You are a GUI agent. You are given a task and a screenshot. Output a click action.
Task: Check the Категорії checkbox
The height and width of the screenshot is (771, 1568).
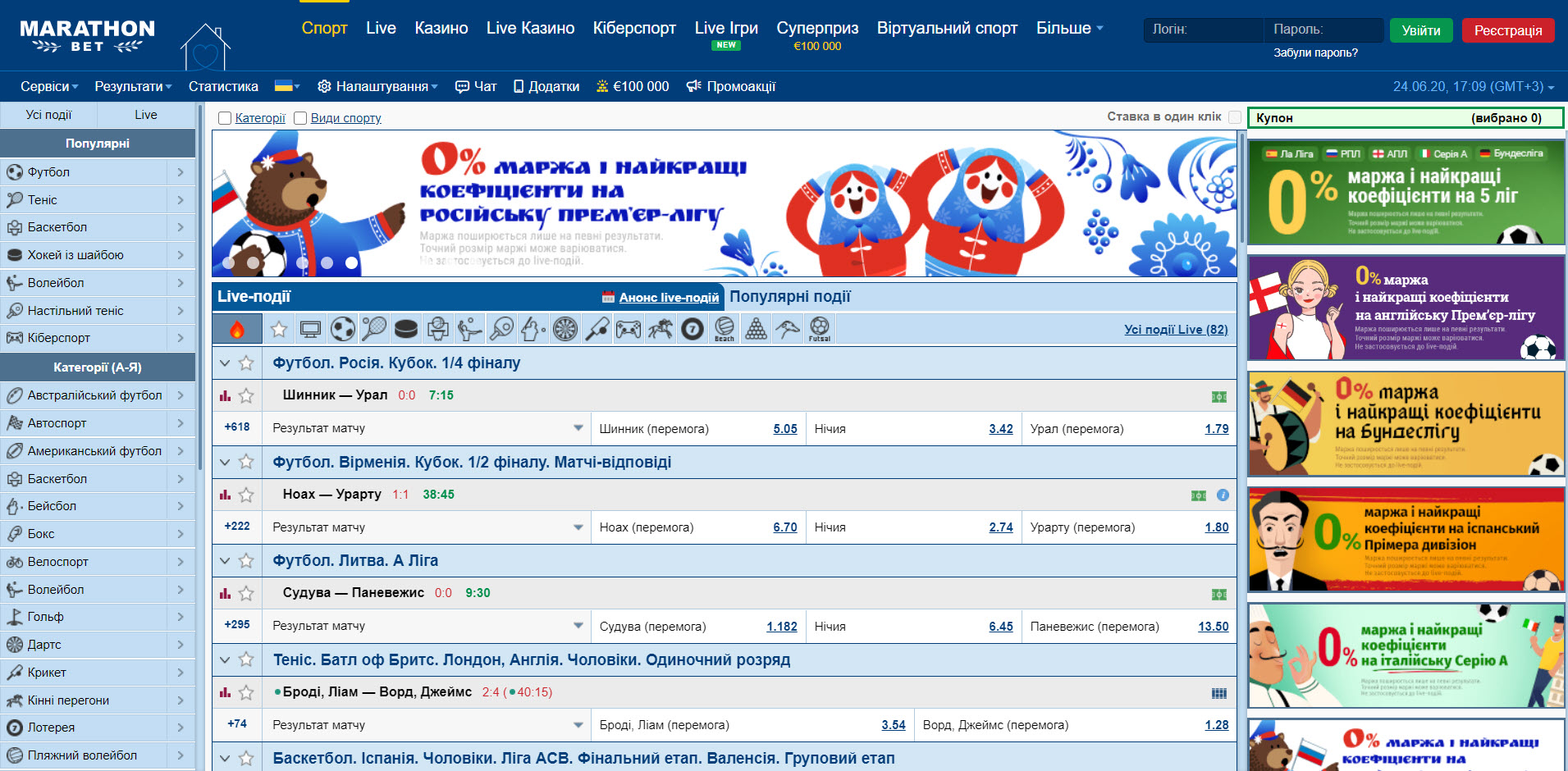pos(225,117)
